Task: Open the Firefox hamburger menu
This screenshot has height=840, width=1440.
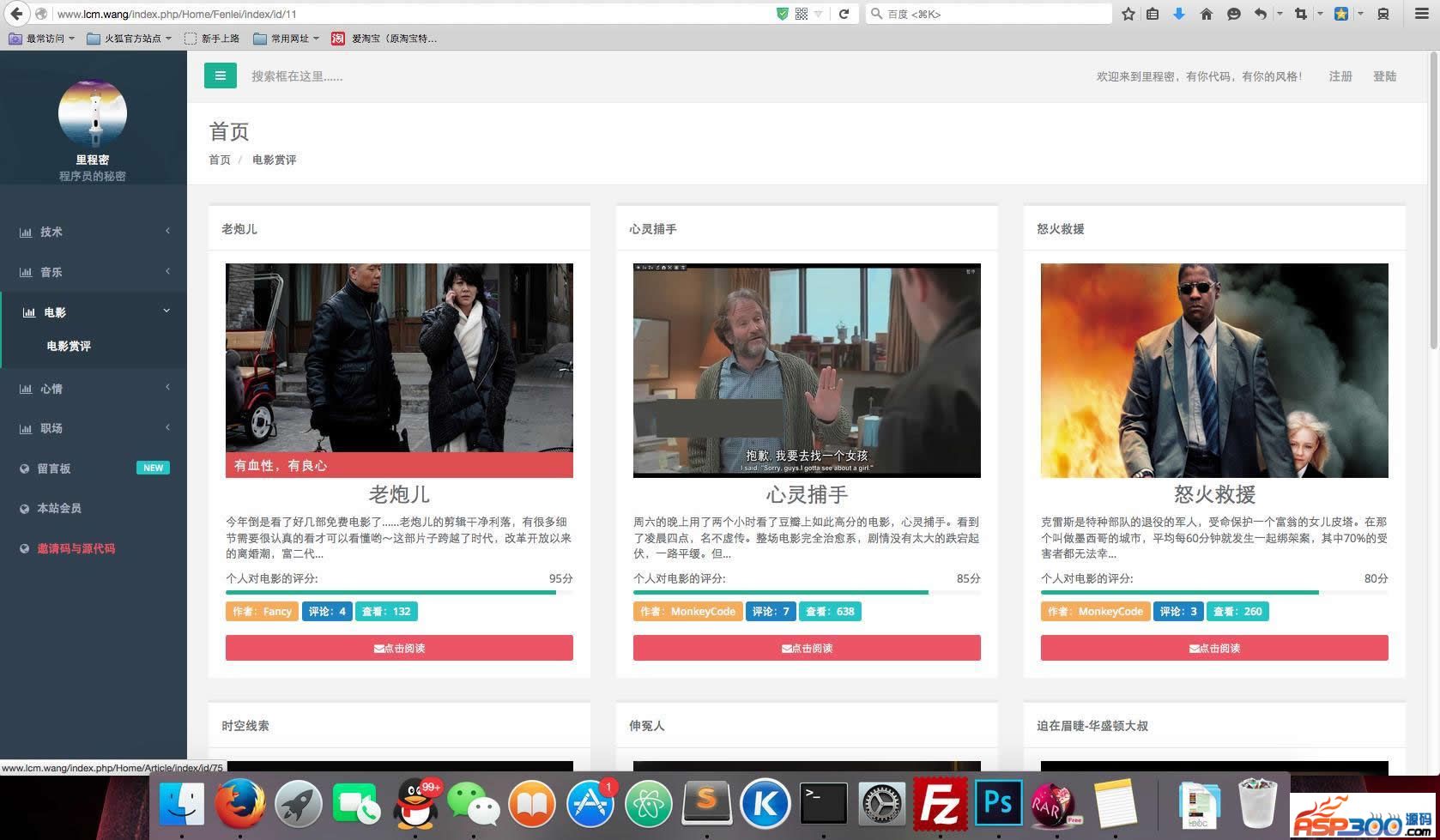Action: 1421,14
